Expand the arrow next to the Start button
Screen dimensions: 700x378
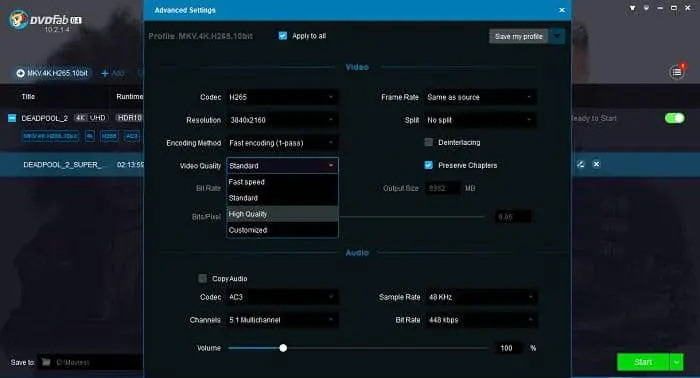(x=676, y=362)
